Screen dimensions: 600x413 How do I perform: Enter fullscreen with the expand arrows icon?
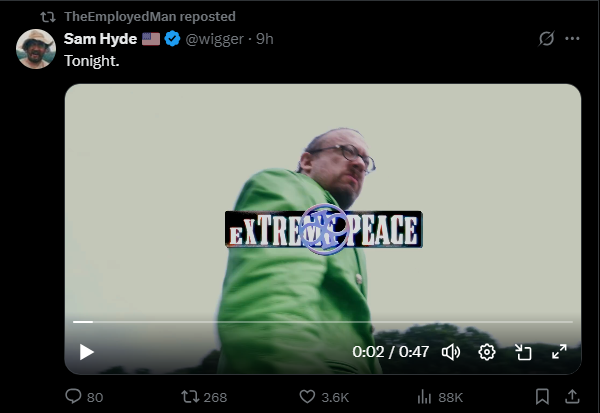[559, 352]
